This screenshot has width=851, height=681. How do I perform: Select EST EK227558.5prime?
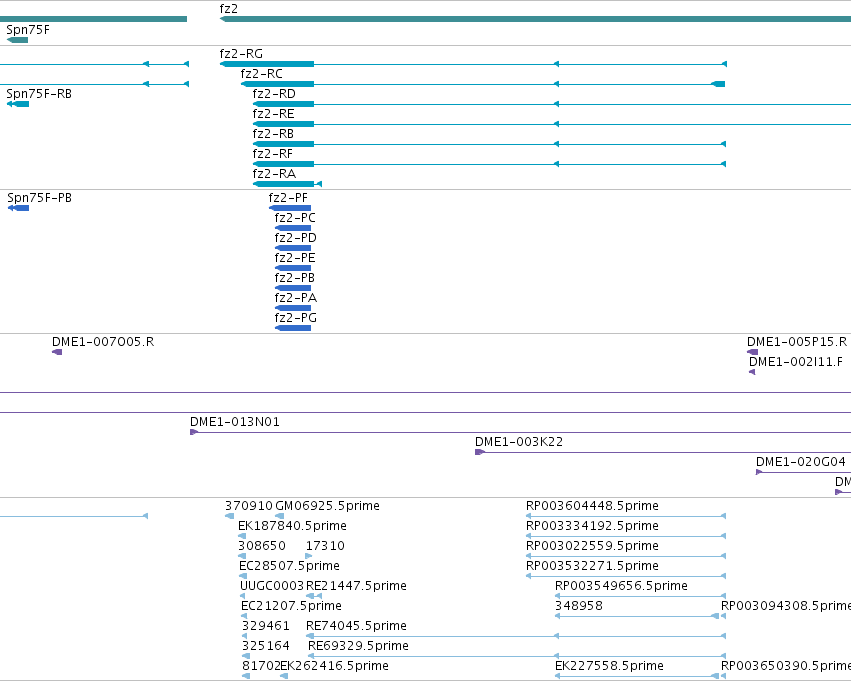pos(637,676)
